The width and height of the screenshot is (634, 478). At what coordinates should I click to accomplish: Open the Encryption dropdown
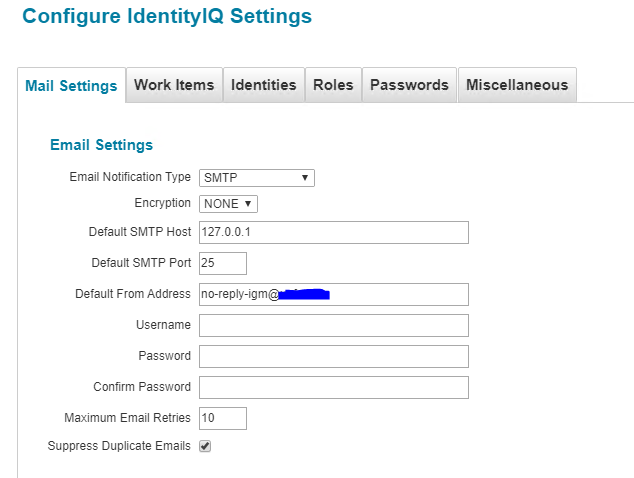coord(228,204)
